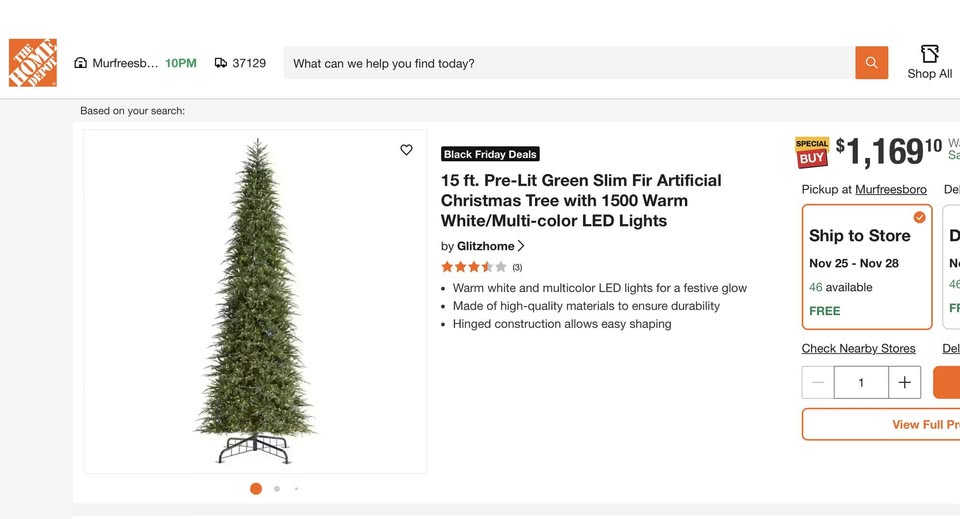This screenshot has width=960, height=519.
Task: Click the Check Nearby Stores link
Action: (x=858, y=348)
